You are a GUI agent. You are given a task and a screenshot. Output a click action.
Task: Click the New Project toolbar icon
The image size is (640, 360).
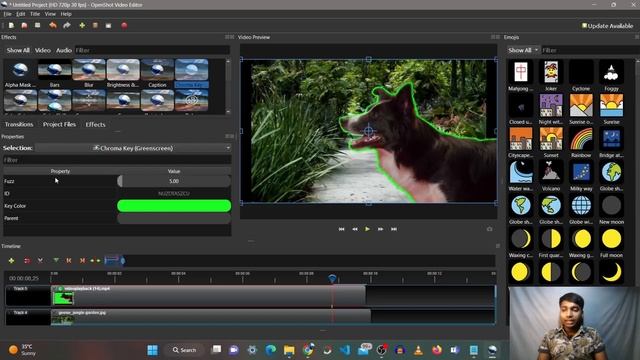pyautogui.click(x=11, y=25)
